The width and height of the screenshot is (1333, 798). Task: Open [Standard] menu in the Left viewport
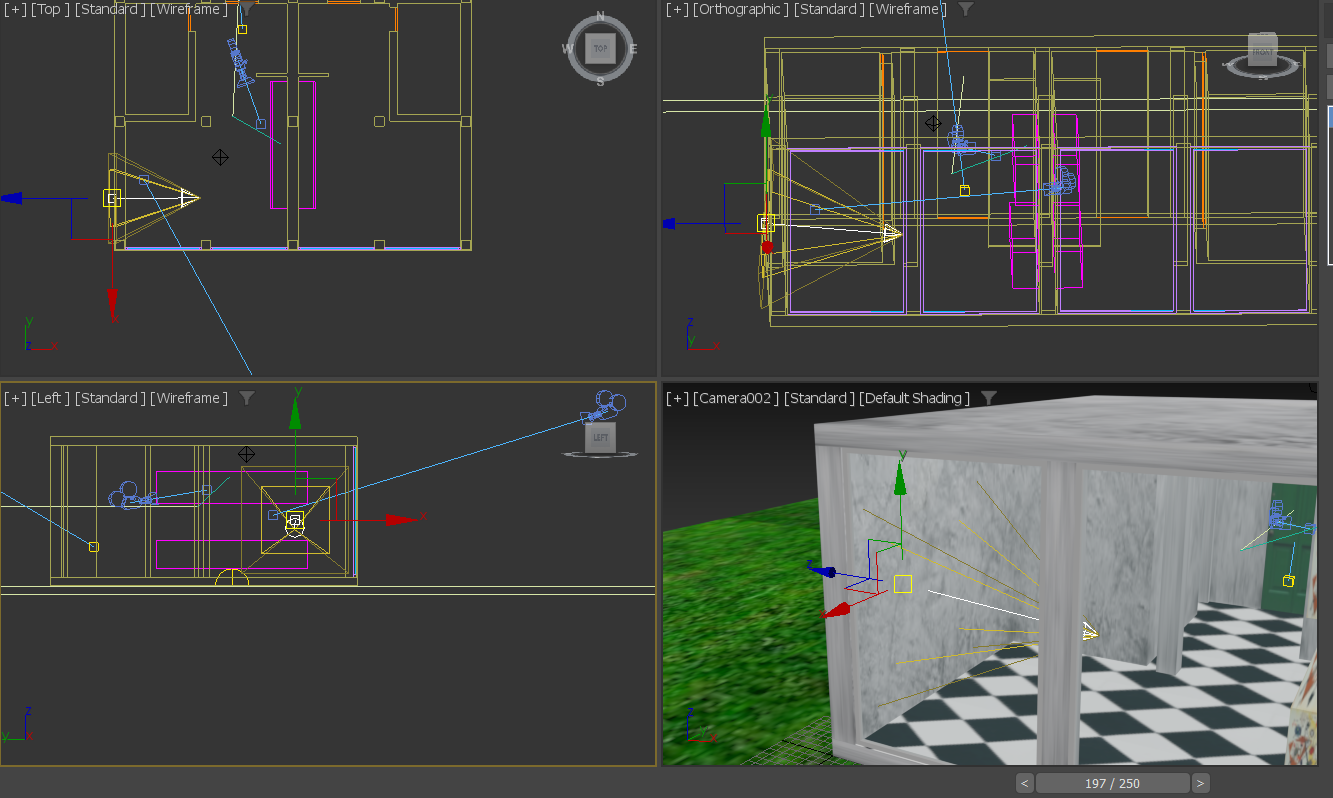pyautogui.click(x=110, y=398)
